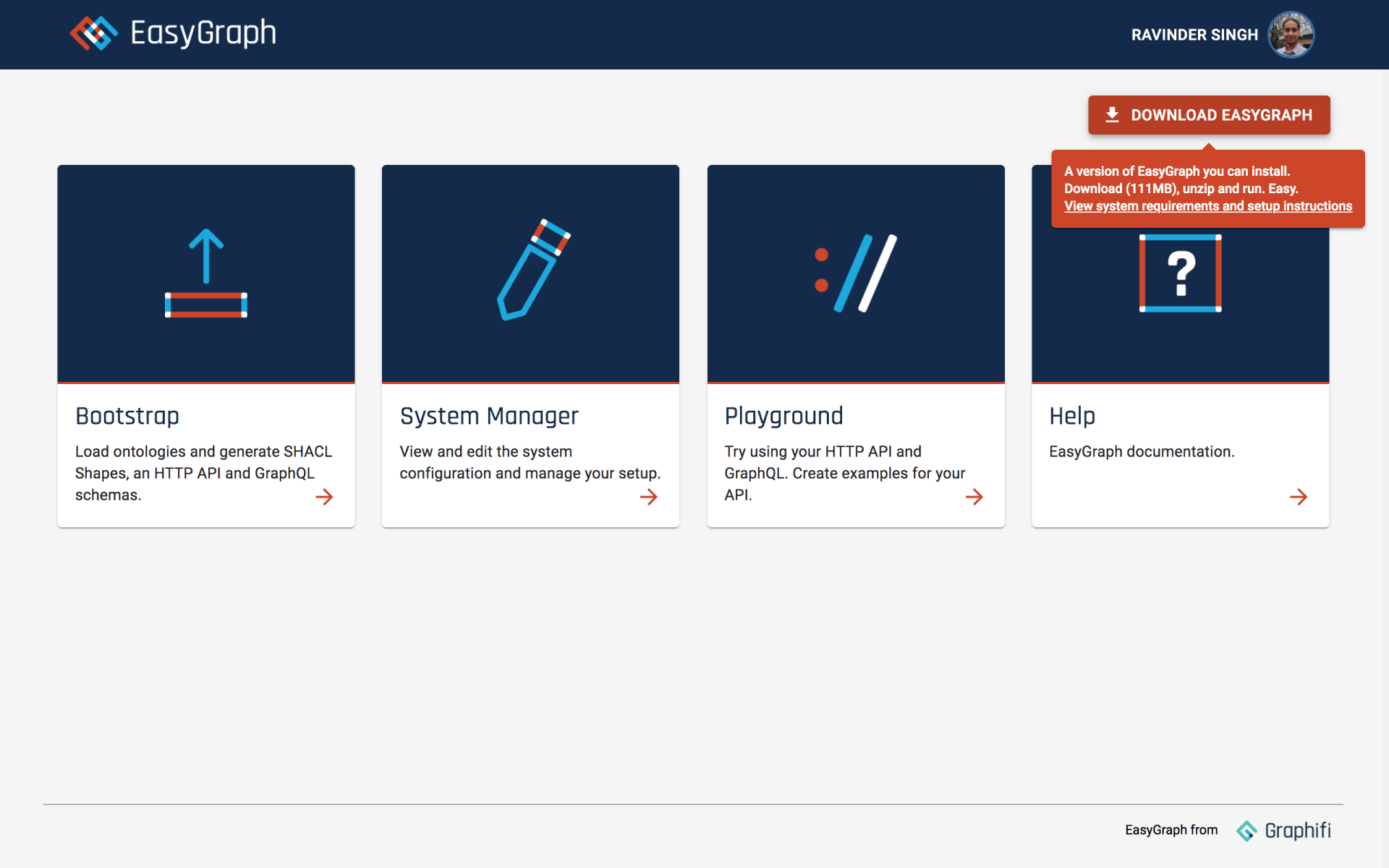Click the red arrow on System Manager card
1389x868 pixels.
pyautogui.click(x=649, y=497)
